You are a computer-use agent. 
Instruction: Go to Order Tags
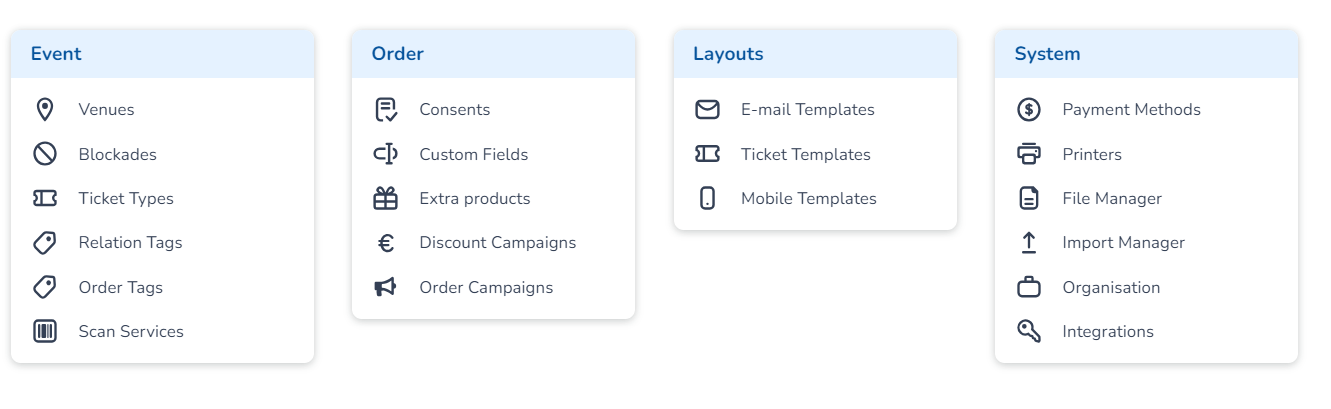(120, 288)
